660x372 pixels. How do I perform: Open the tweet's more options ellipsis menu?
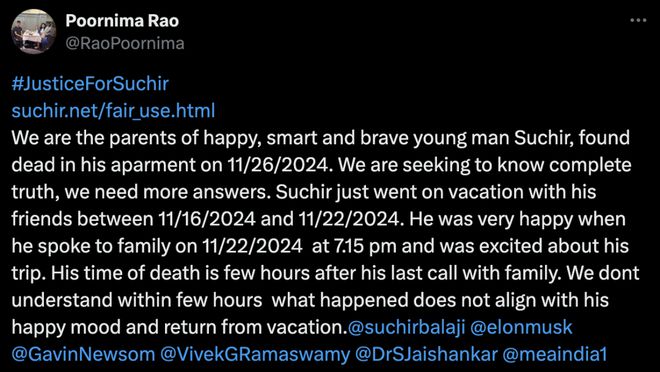(x=638, y=20)
